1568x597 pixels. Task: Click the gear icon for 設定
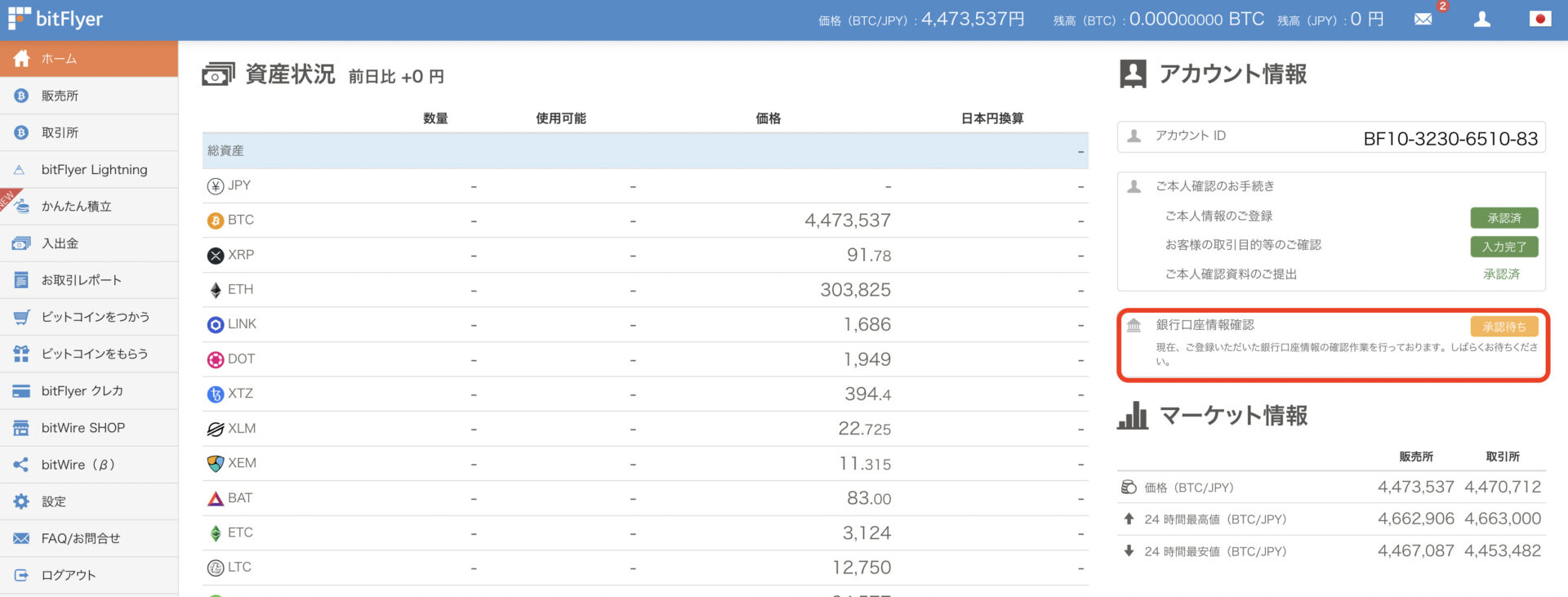click(x=21, y=501)
